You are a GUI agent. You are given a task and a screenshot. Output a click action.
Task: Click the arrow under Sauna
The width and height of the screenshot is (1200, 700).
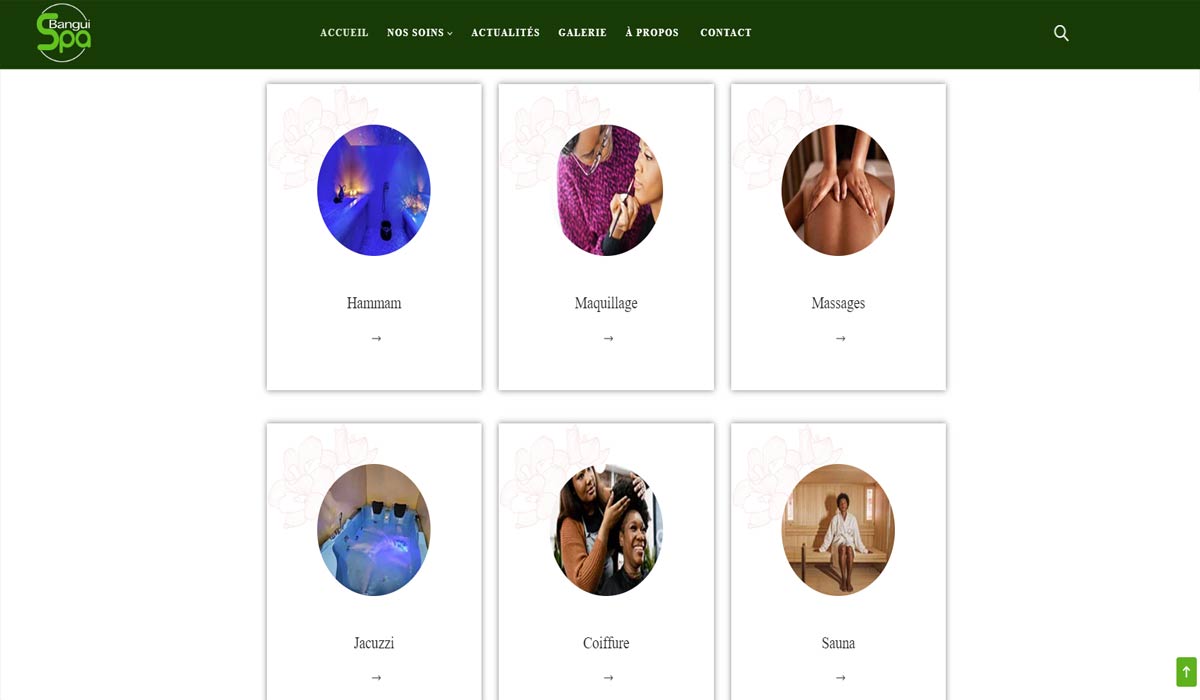pyautogui.click(x=840, y=678)
